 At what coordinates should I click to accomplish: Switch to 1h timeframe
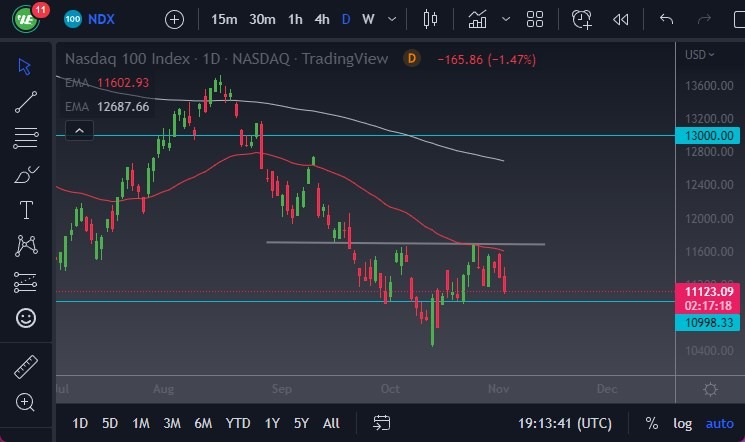(x=295, y=19)
